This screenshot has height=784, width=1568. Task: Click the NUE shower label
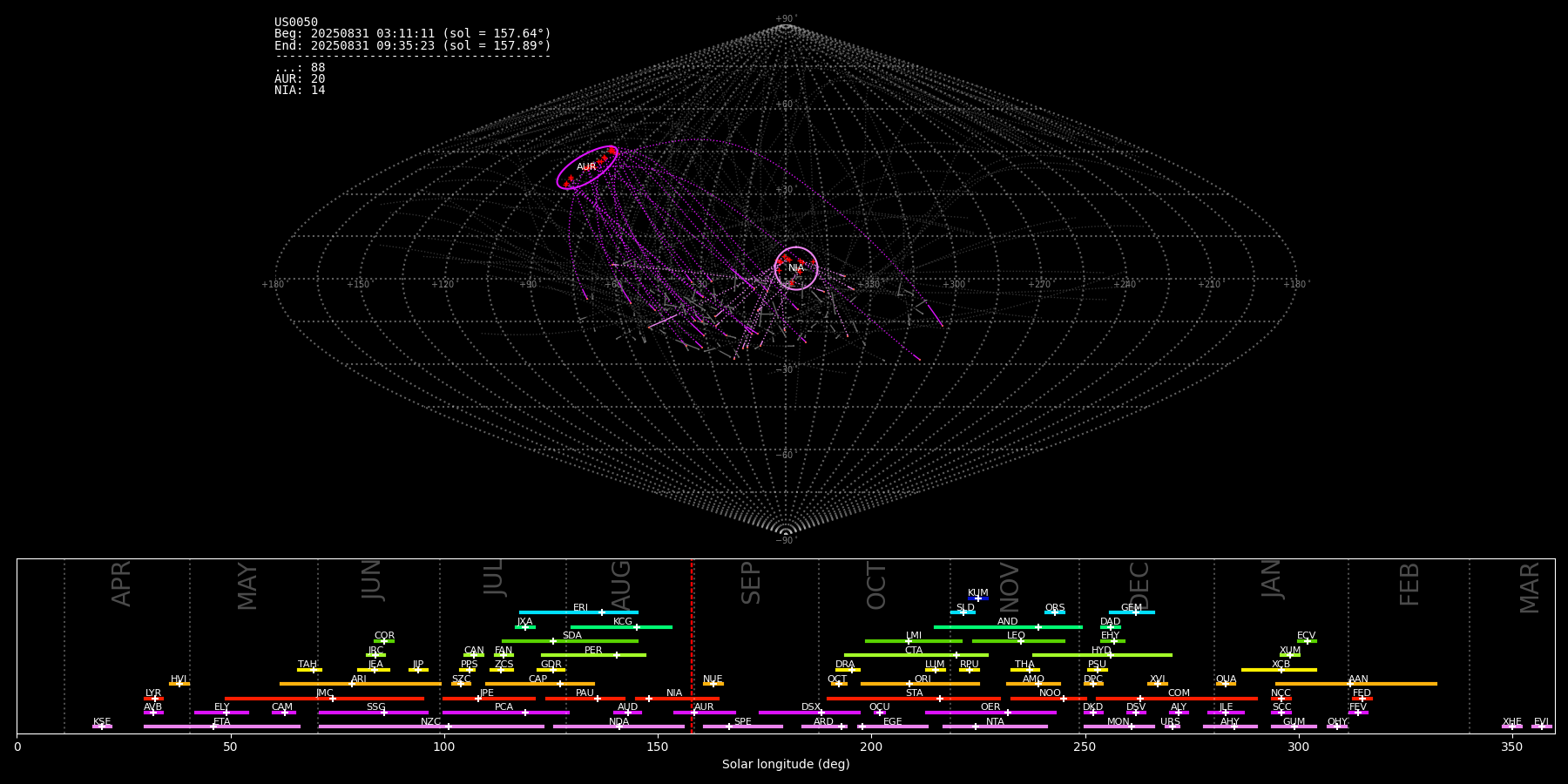point(713,679)
